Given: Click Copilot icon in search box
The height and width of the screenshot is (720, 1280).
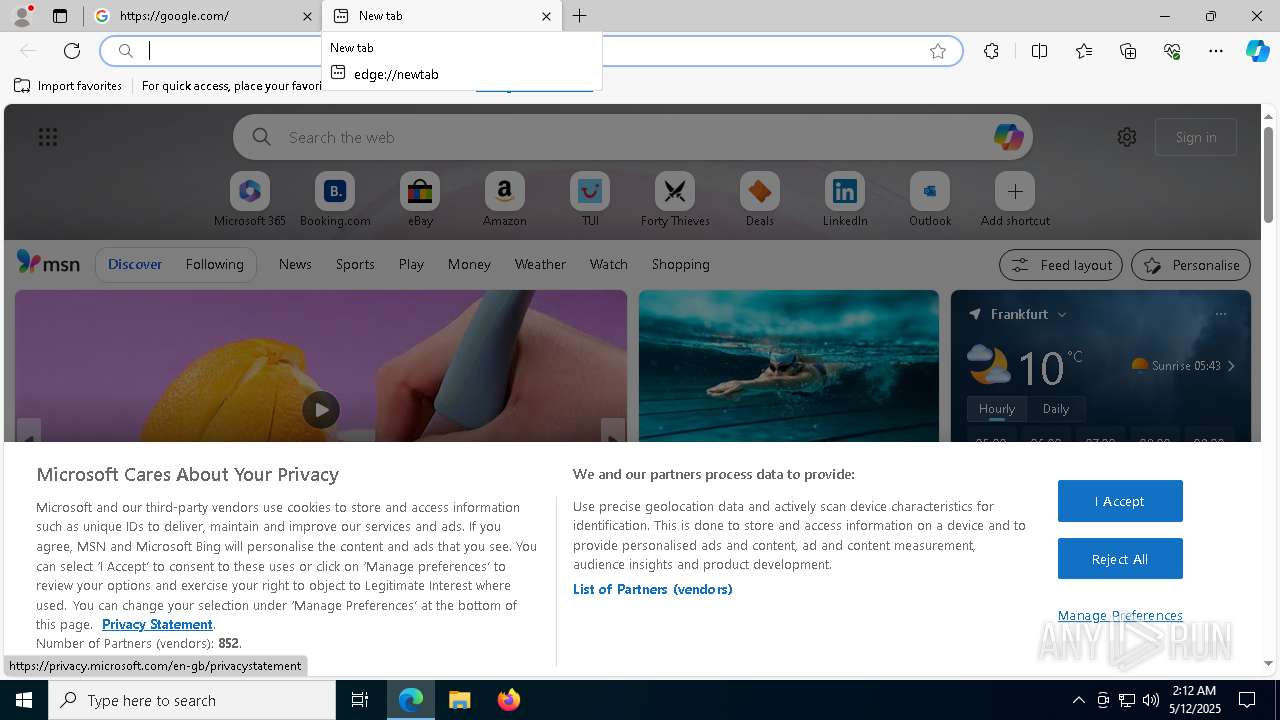Looking at the screenshot, I should 1008,137.
